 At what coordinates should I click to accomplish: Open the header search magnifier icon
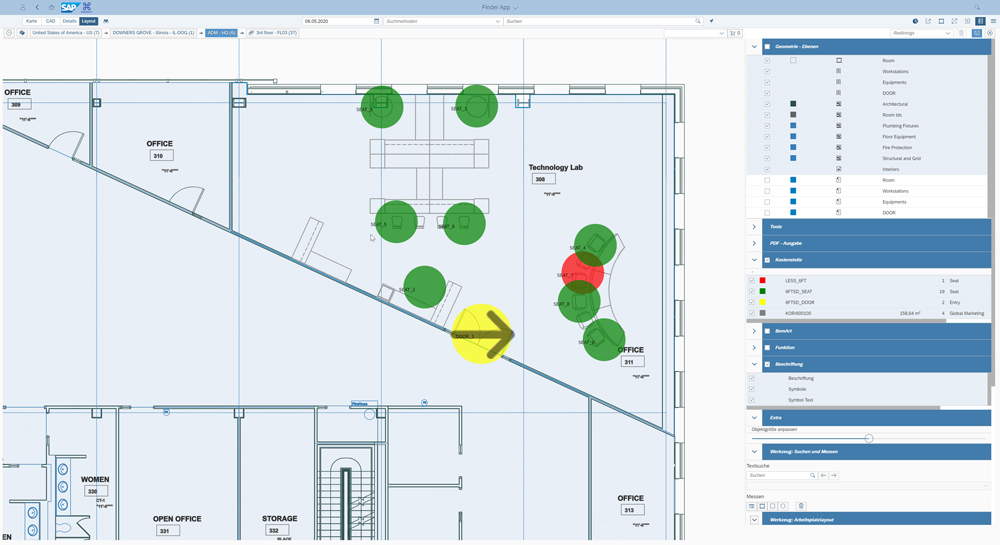[x=976, y=7]
